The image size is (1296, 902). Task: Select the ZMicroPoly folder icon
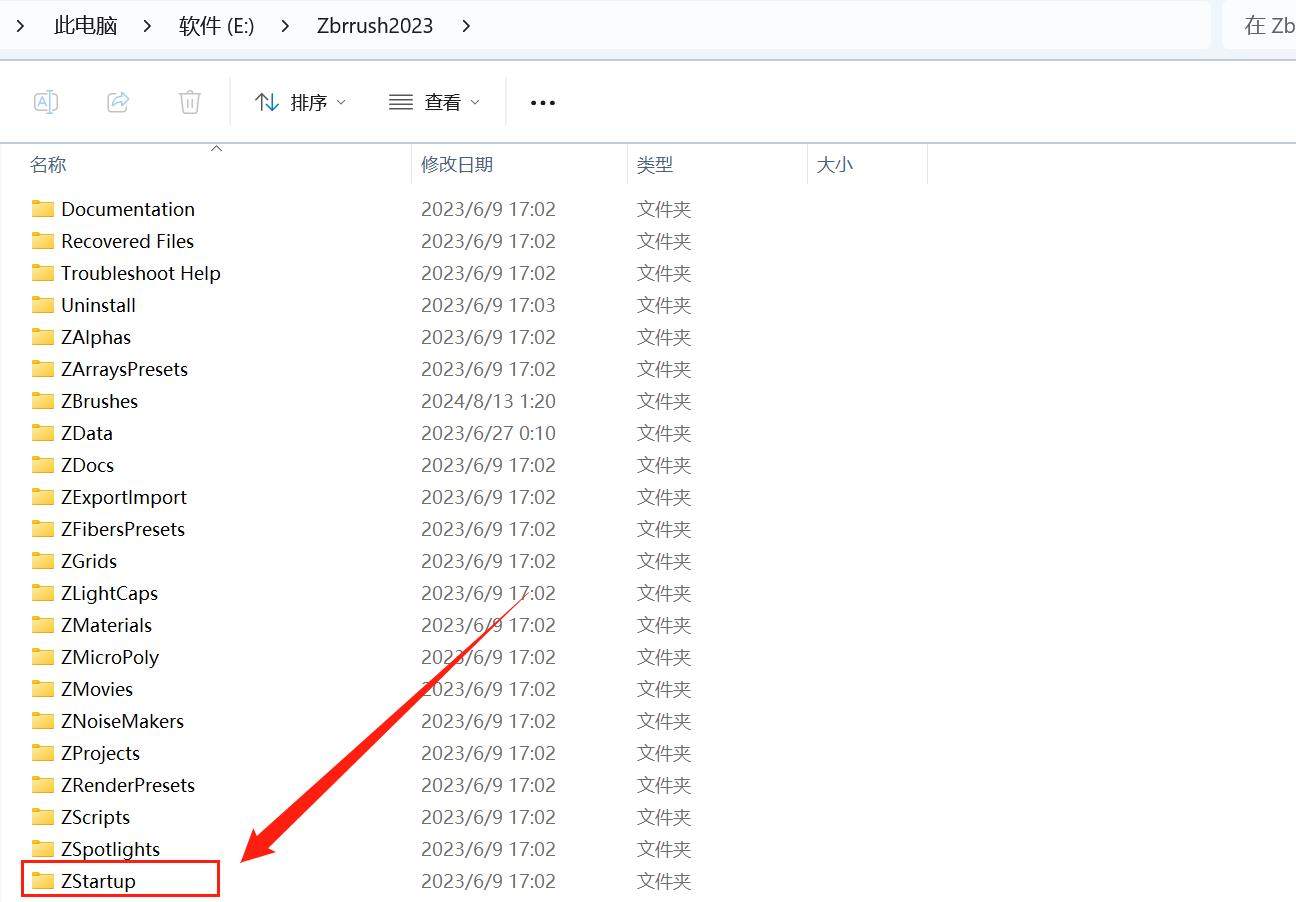(43, 657)
